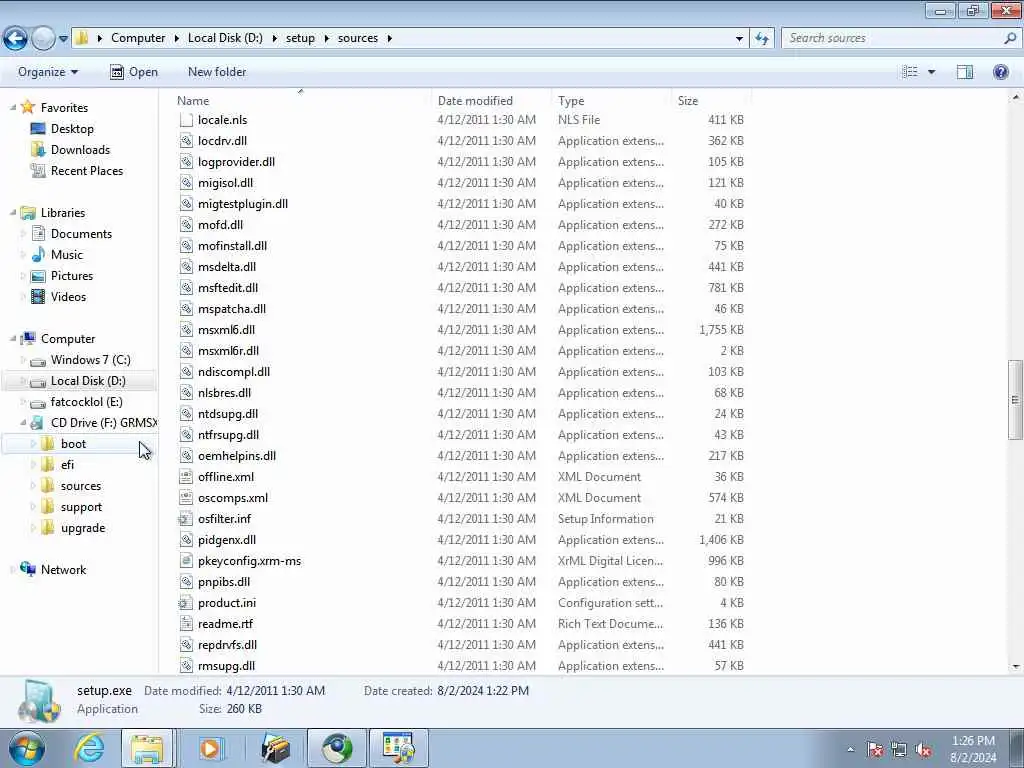Screen dimensions: 1024x768
Task: Click the Search sources input field
Action: tap(891, 39)
